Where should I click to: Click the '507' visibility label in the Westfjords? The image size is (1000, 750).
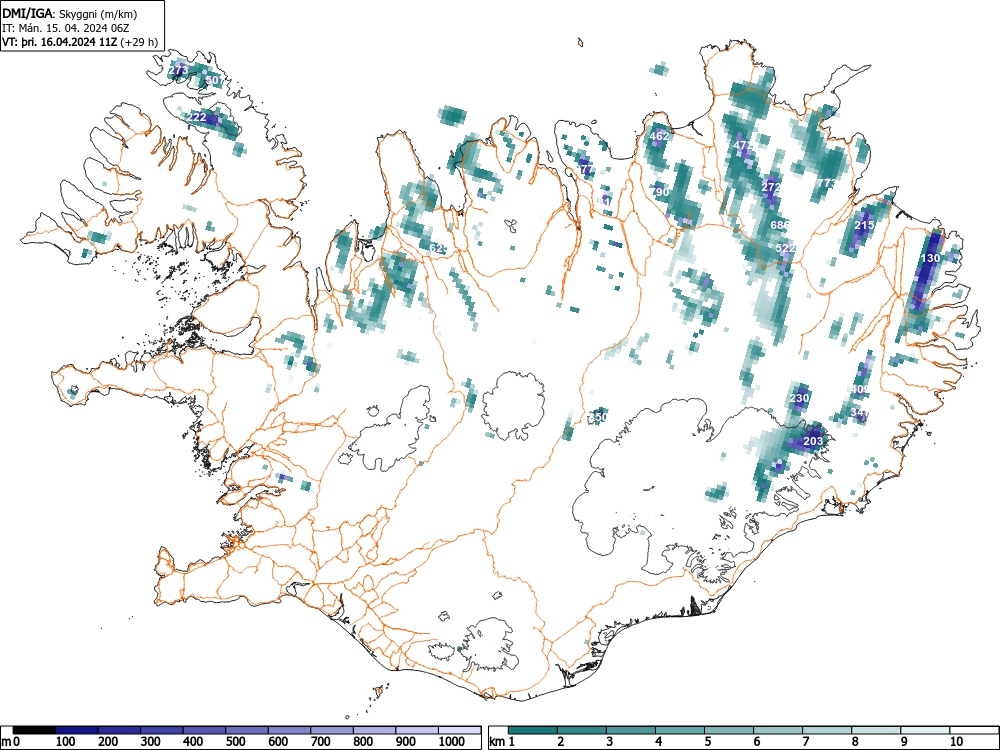(x=214, y=80)
